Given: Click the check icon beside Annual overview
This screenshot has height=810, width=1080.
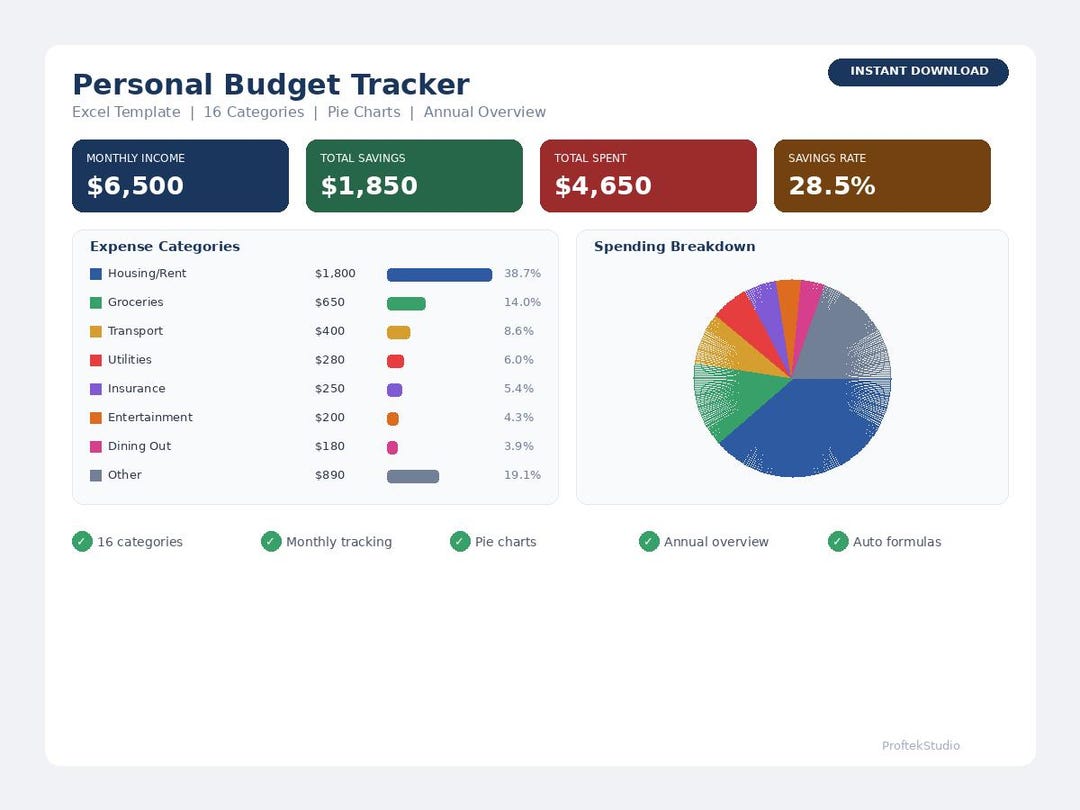Looking at the screenshot, I should 649,542.
